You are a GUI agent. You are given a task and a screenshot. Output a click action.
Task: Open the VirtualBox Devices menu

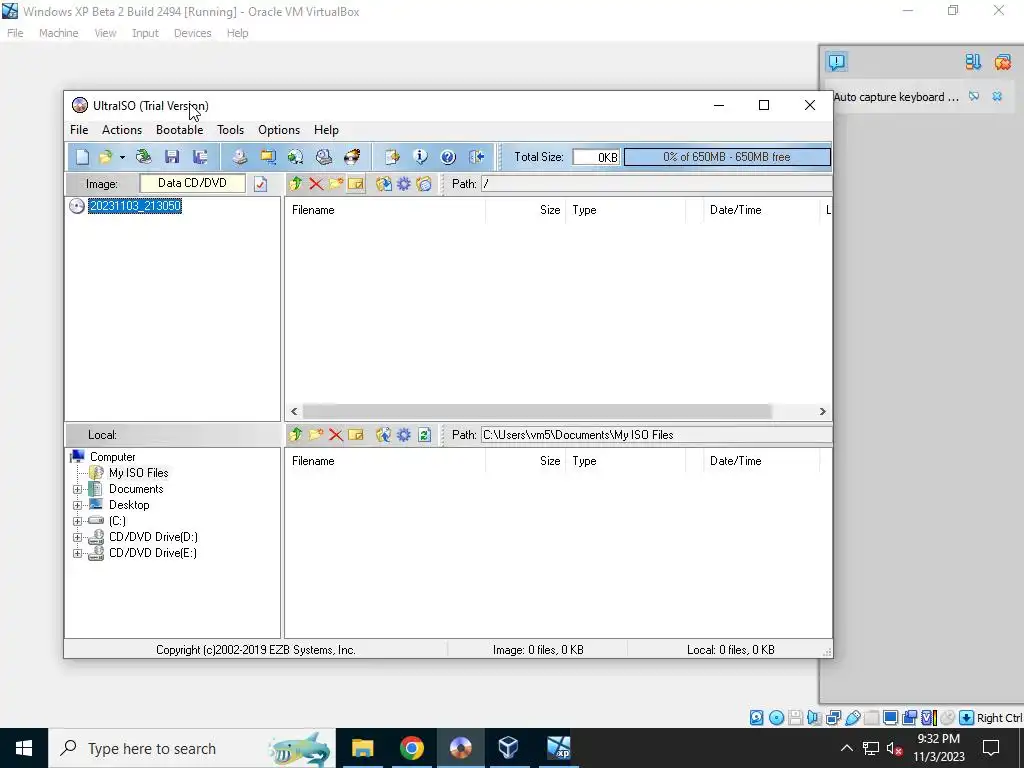point(193,33)
